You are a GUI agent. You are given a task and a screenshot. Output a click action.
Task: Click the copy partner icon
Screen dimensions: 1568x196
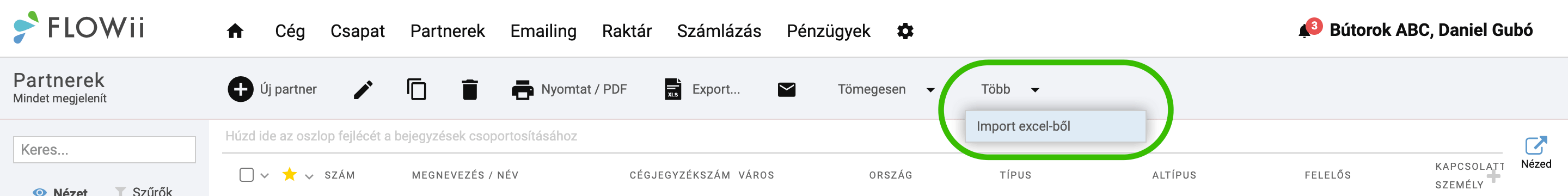click(416, 89)
